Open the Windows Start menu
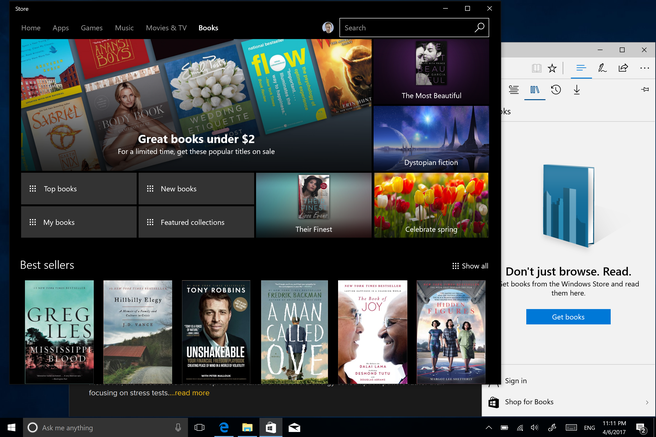 12,427
